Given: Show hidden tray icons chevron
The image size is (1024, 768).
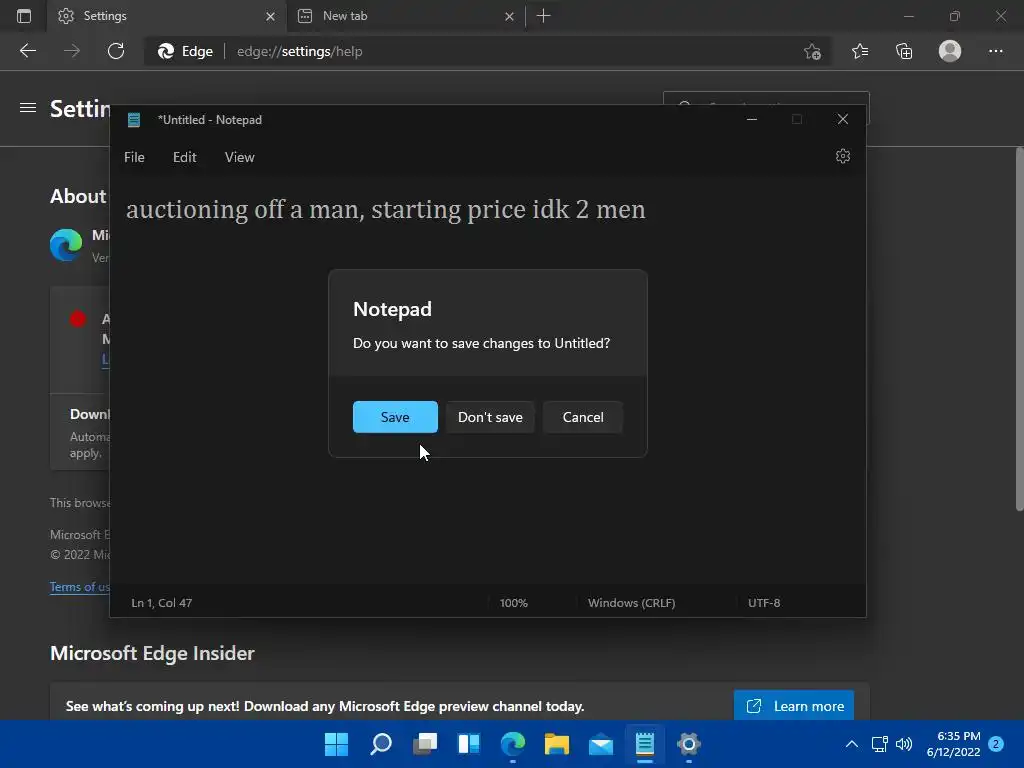Looking at the screenshot, I should (852, 744).
